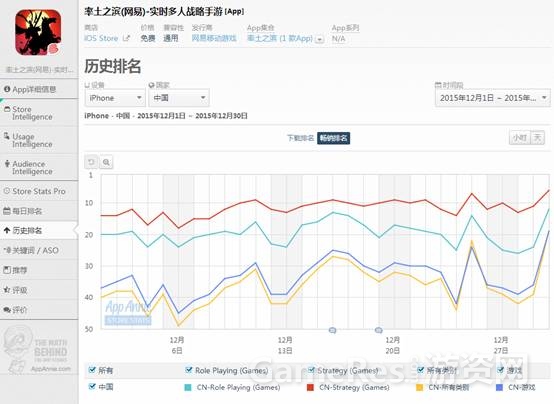Screen dimensions: 554x404
Task: Open the game app icon thumbnail
Action: point(38,33)
